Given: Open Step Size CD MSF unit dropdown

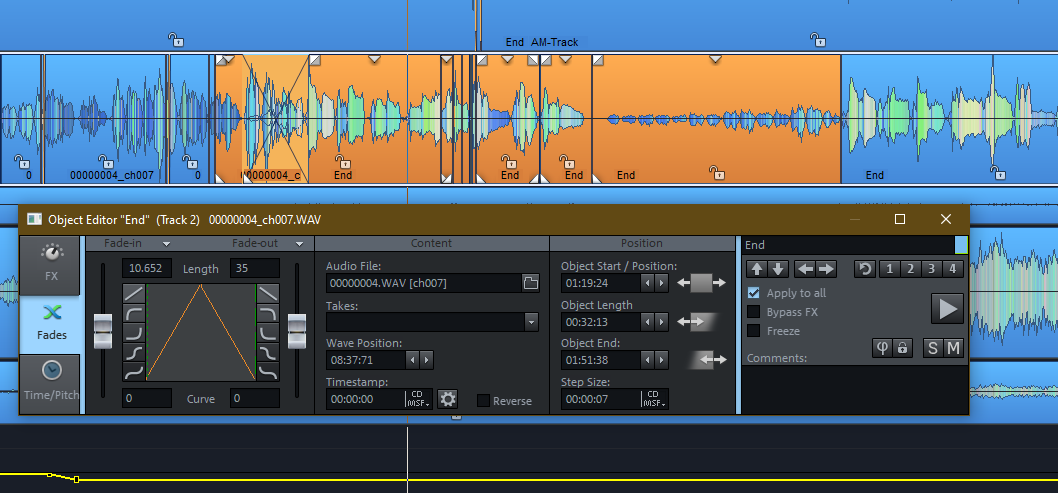Looking at the screenshot, I should 654,399.
